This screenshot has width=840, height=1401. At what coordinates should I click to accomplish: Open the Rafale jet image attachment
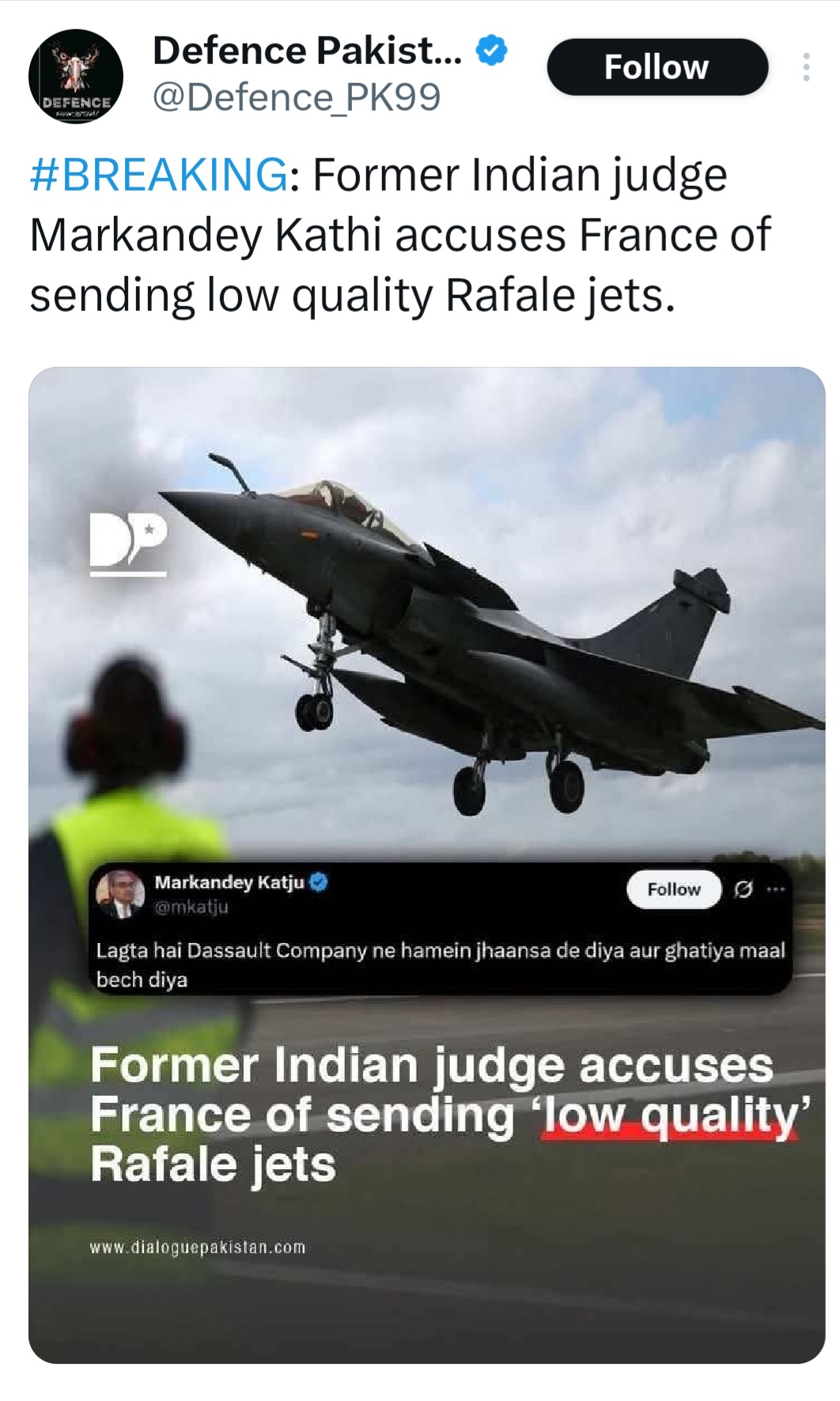(x=427, y=864)
